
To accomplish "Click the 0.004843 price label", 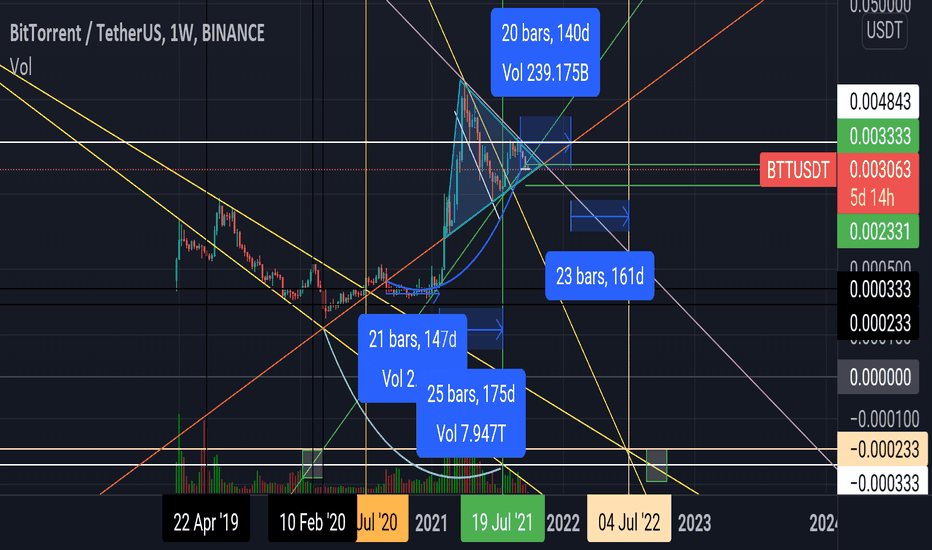I will point(878,102).
